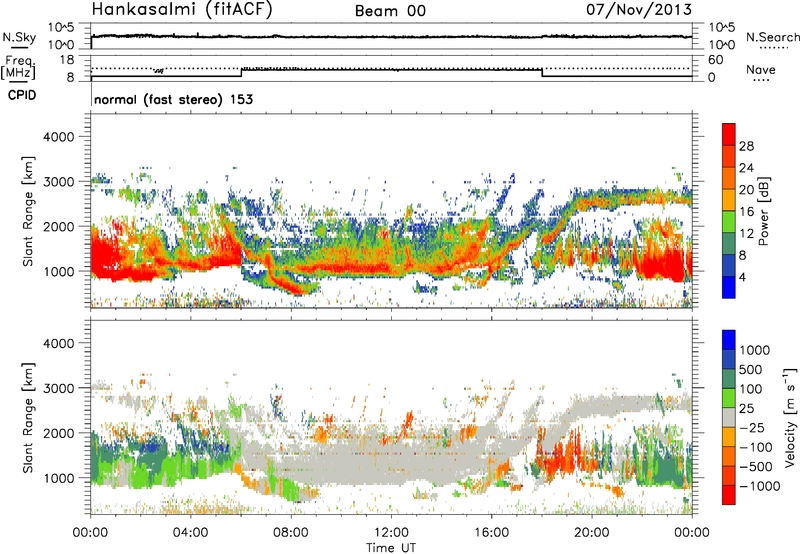Click the red bottom of velocity colorbar

click(x=729, y=495)
